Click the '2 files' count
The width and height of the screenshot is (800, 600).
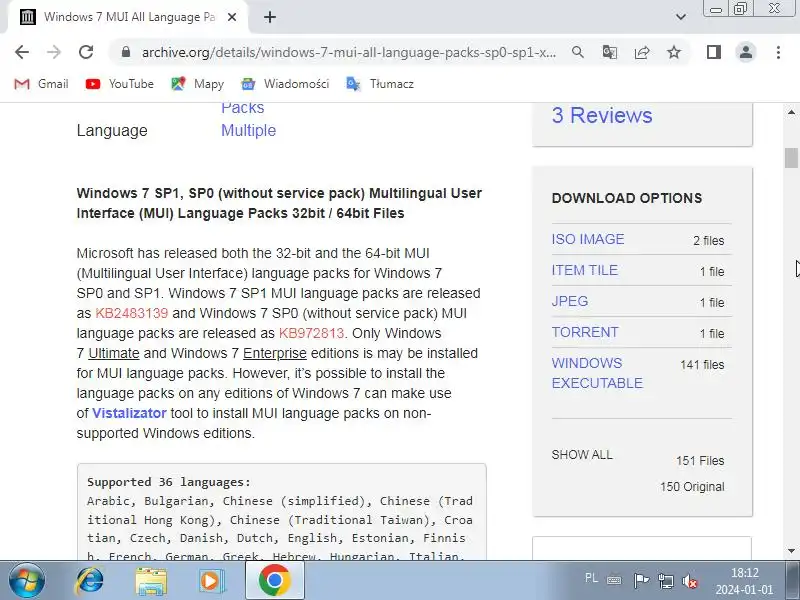709,241
